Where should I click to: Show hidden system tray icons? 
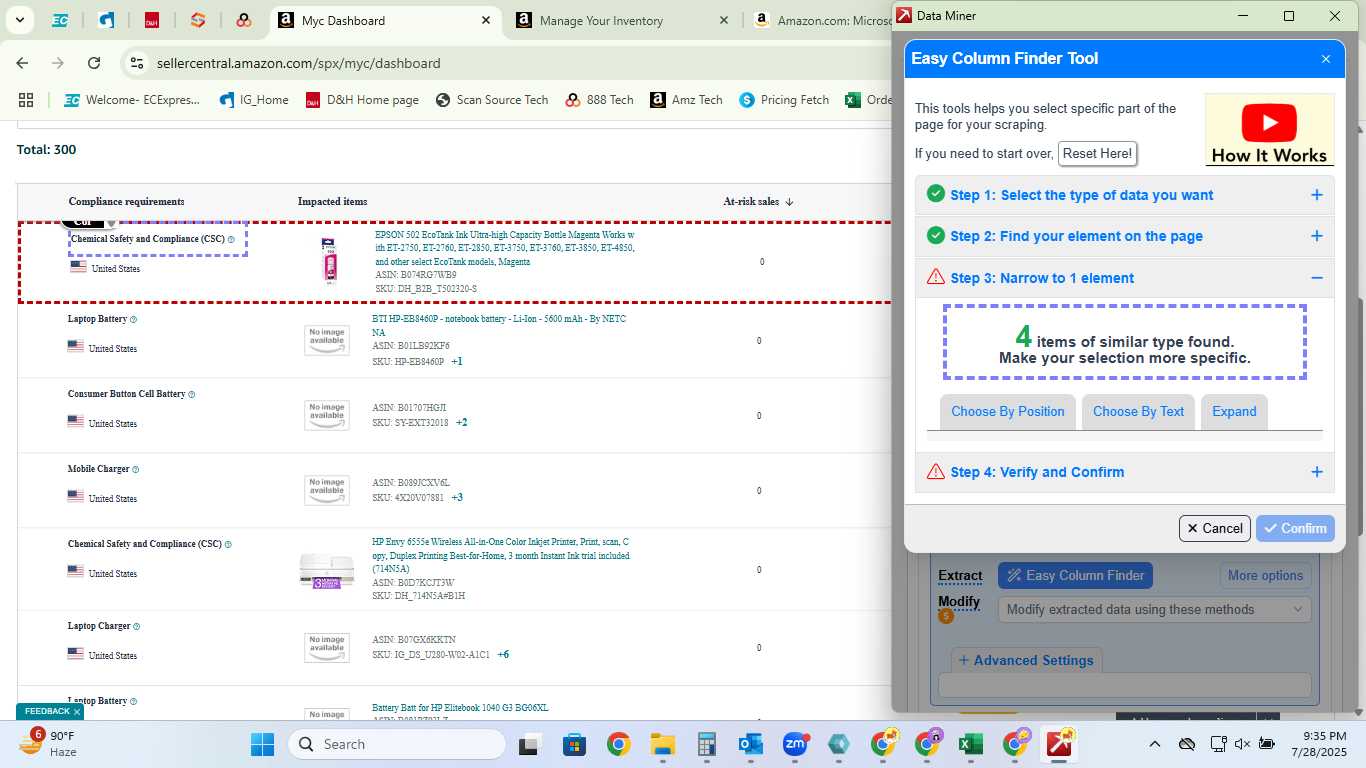coord(1155,744)
